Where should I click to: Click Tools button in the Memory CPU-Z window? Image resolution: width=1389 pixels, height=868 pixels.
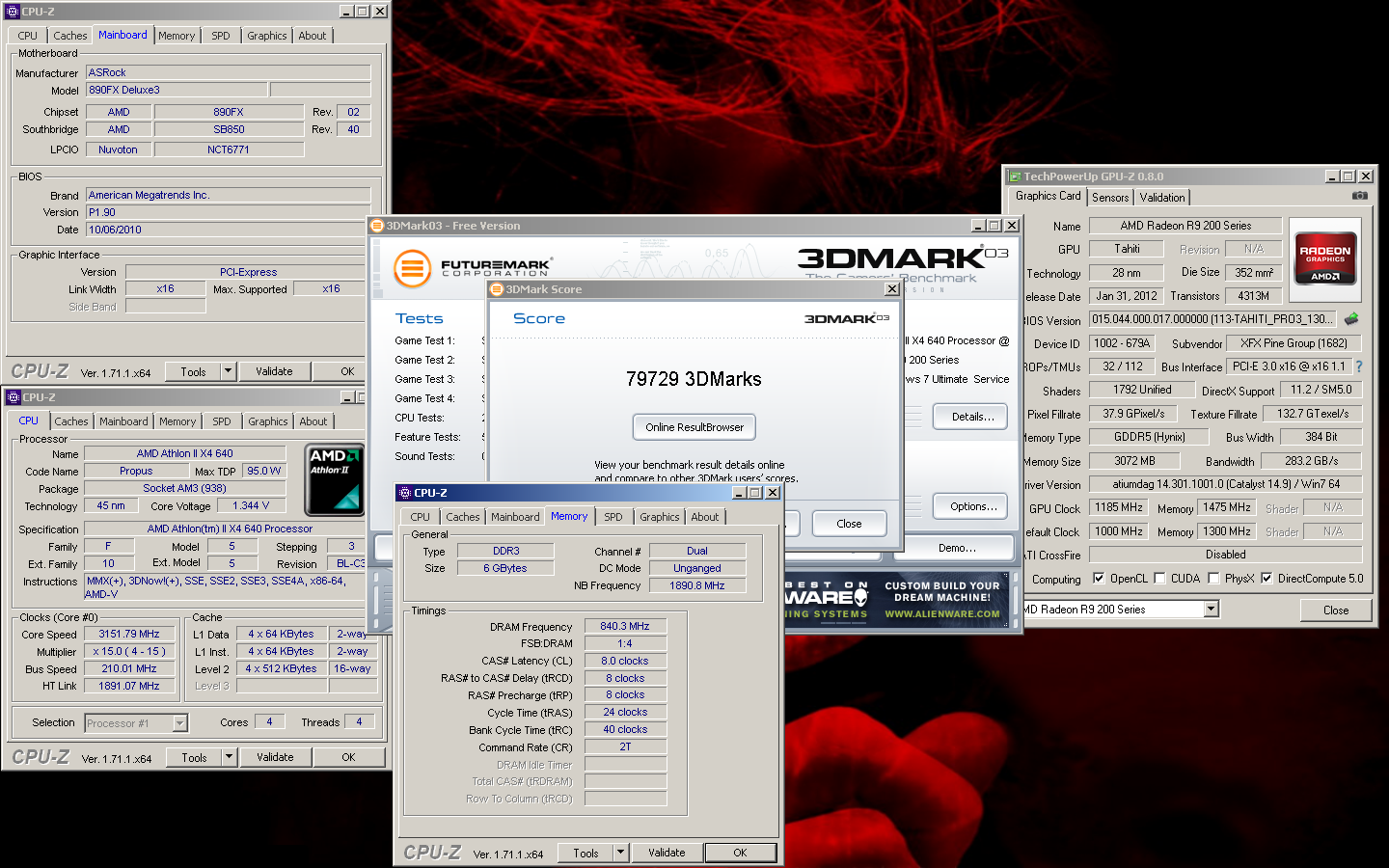(x=586, y=853)
